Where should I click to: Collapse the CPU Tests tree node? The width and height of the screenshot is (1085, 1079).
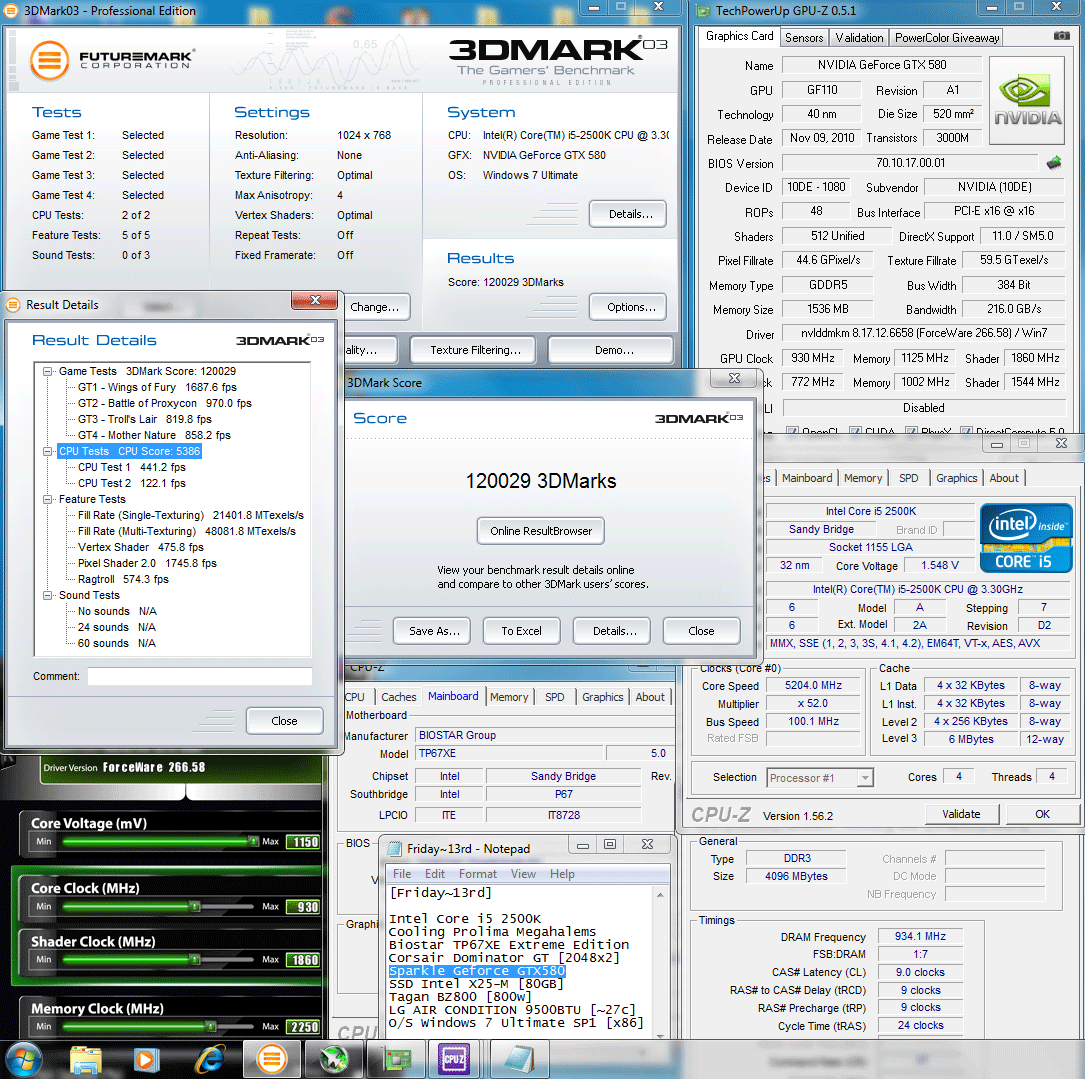pyautogui.click(x=48, y=451)
